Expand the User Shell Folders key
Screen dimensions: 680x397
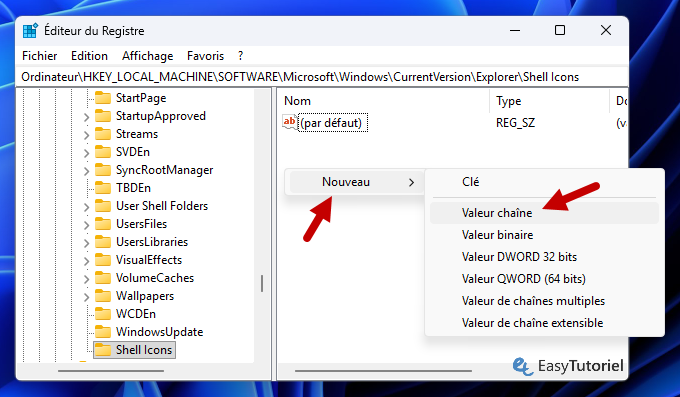[86, 207]
